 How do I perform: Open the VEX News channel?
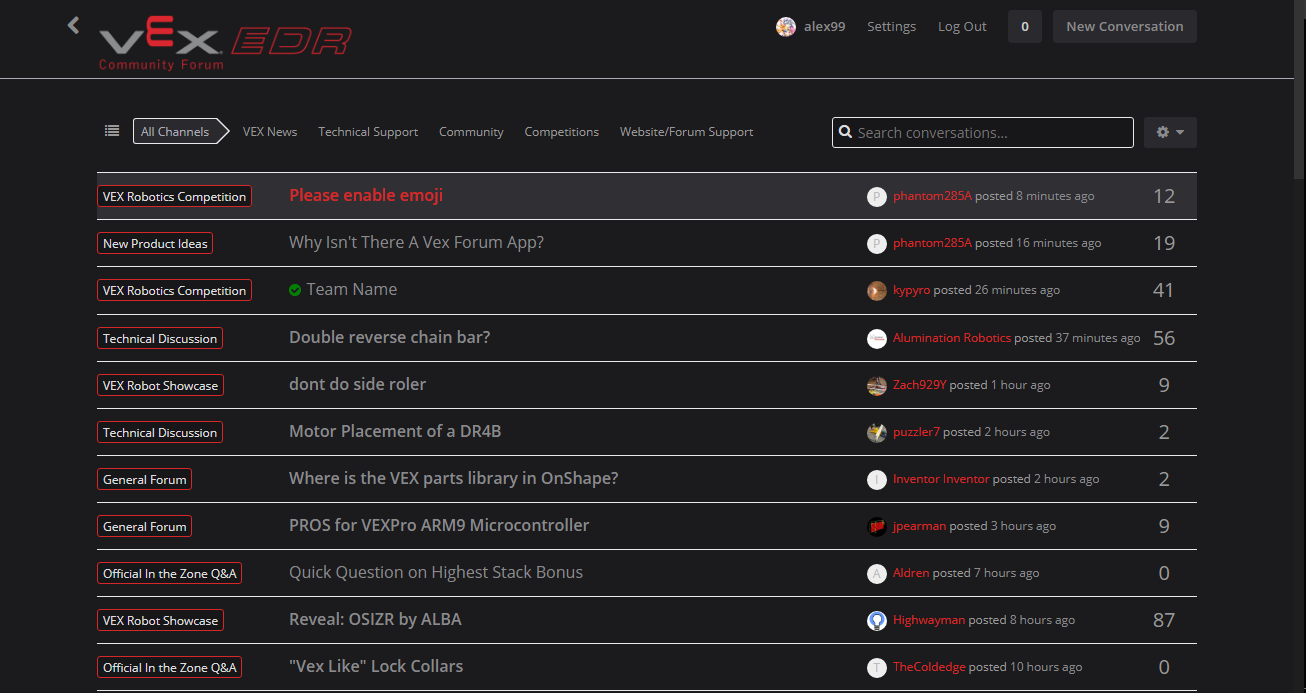pyautogui.click(x=270, y=132)
